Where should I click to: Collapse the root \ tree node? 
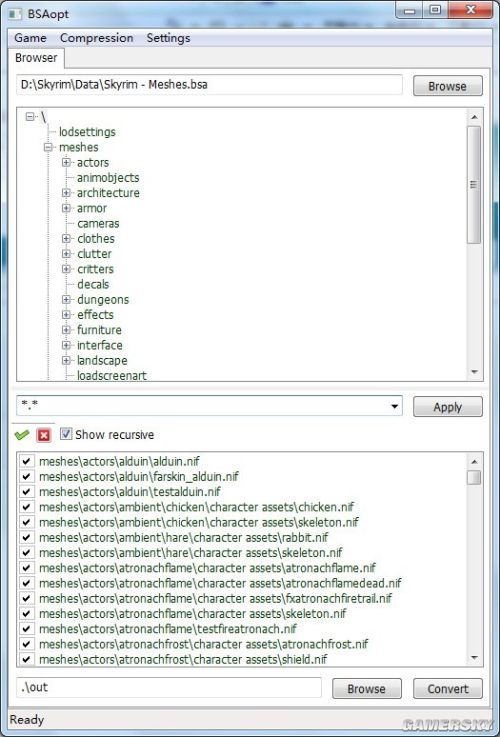[31, 116]
